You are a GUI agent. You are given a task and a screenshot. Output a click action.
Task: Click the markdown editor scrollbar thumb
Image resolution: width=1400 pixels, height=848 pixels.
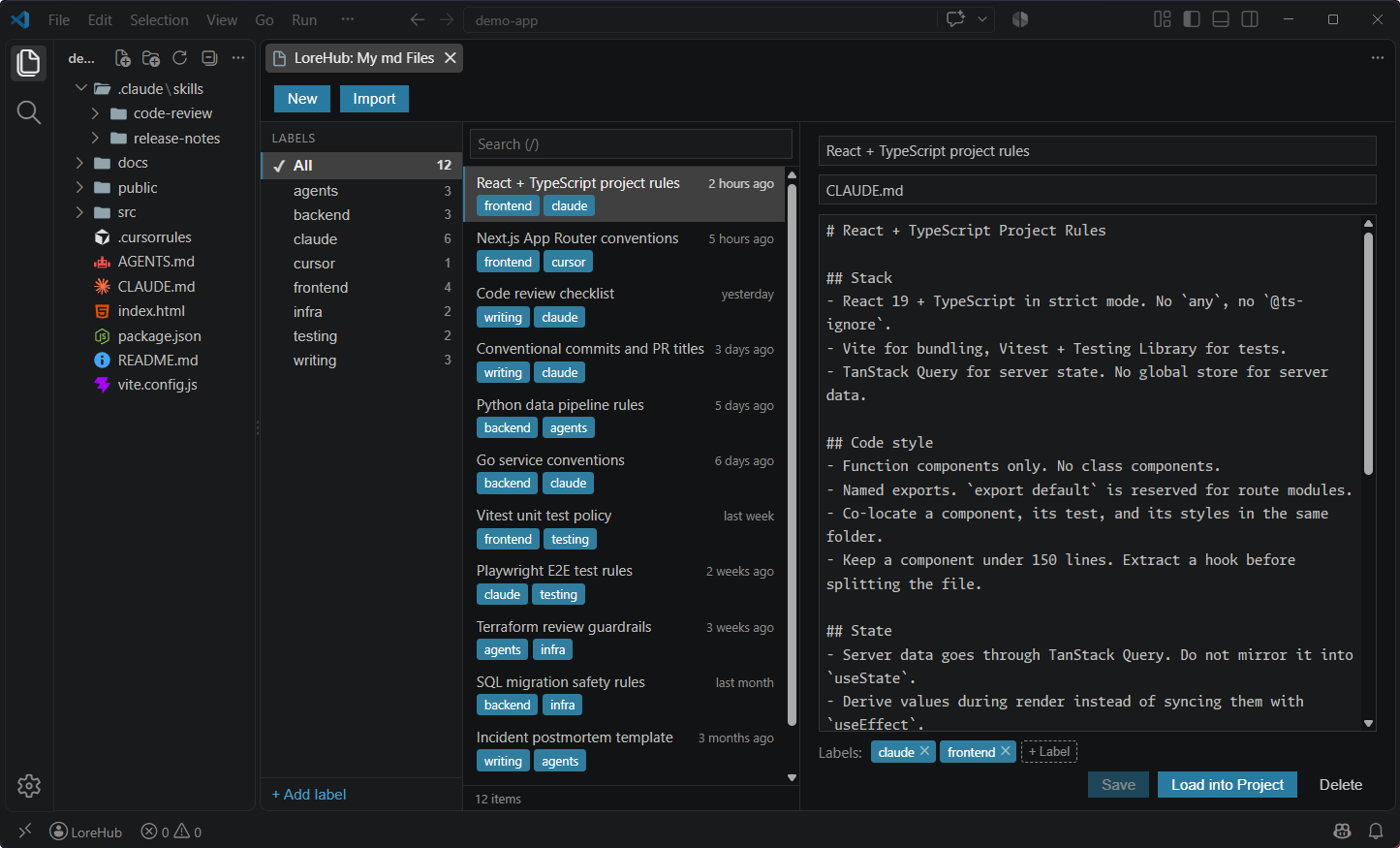point(1368,354)
